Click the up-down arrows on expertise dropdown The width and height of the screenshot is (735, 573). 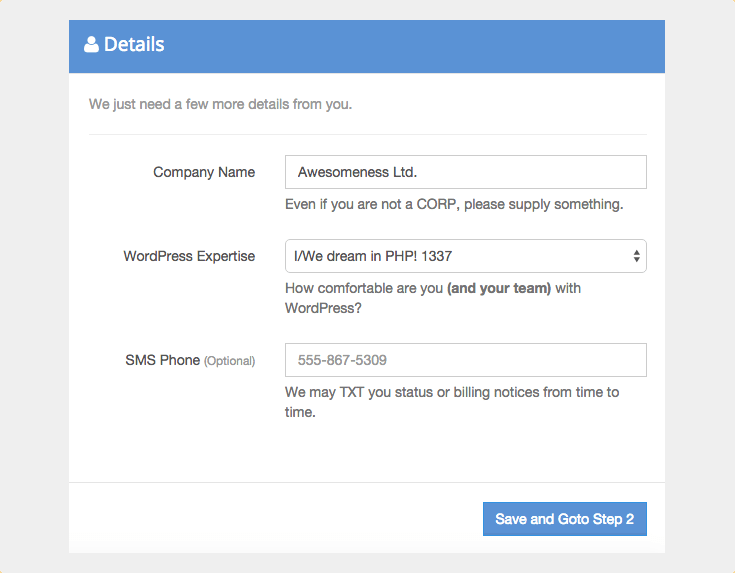click(636, 256)
